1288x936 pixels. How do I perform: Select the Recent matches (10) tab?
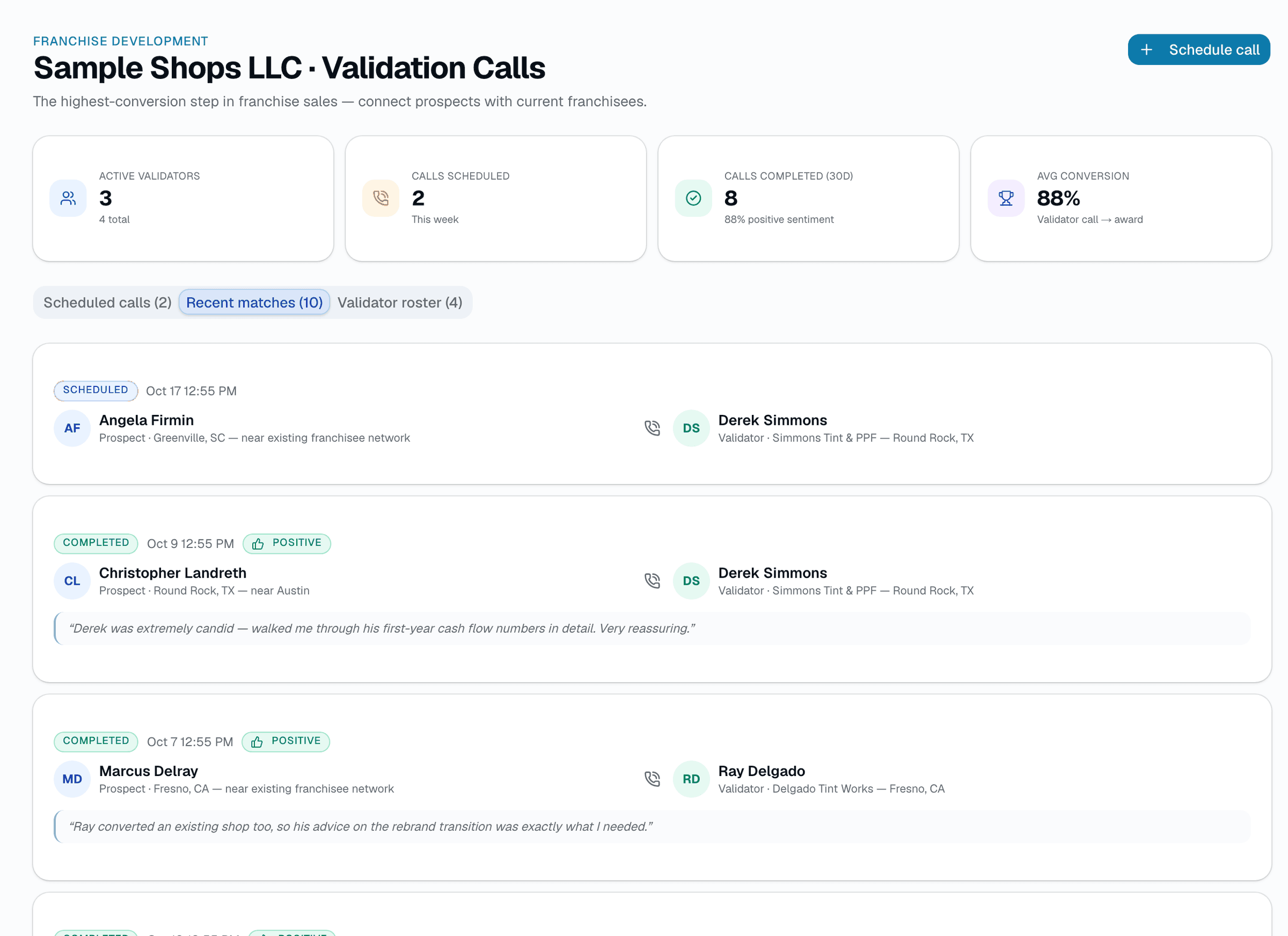[254, 302]
